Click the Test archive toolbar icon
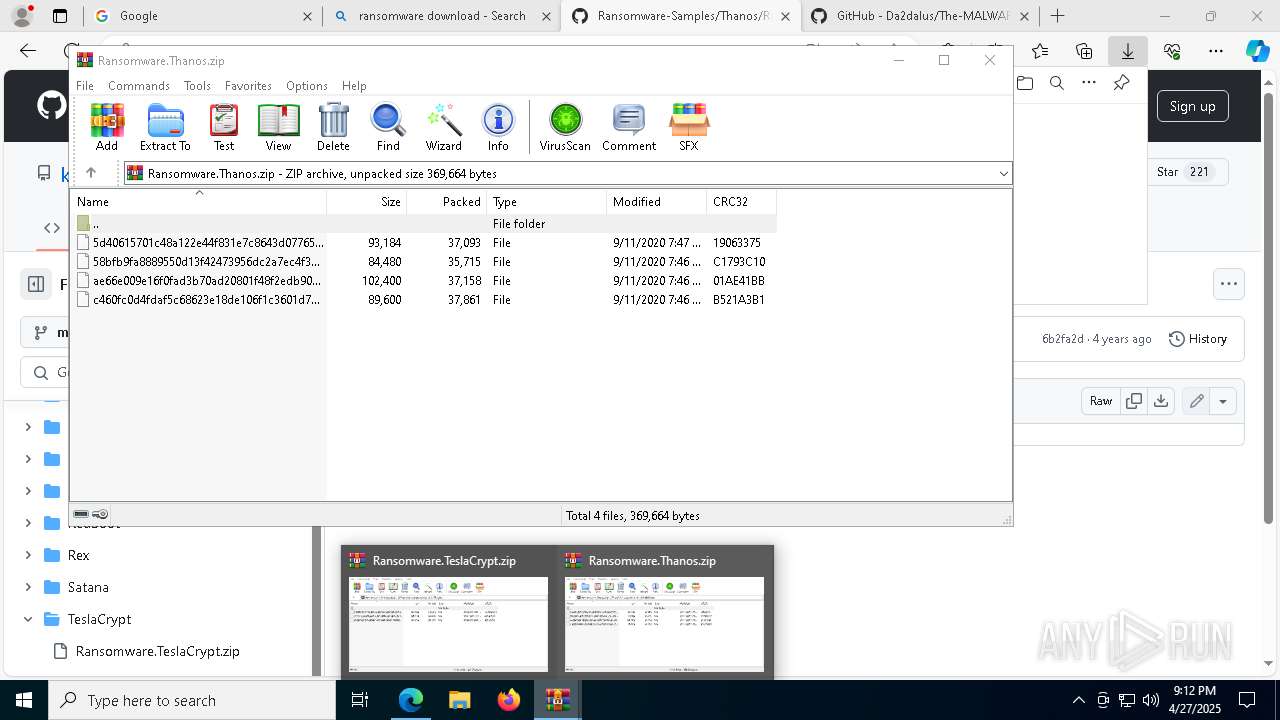The height and width of the screenshot is (720, 1280). tap(224, 127)
